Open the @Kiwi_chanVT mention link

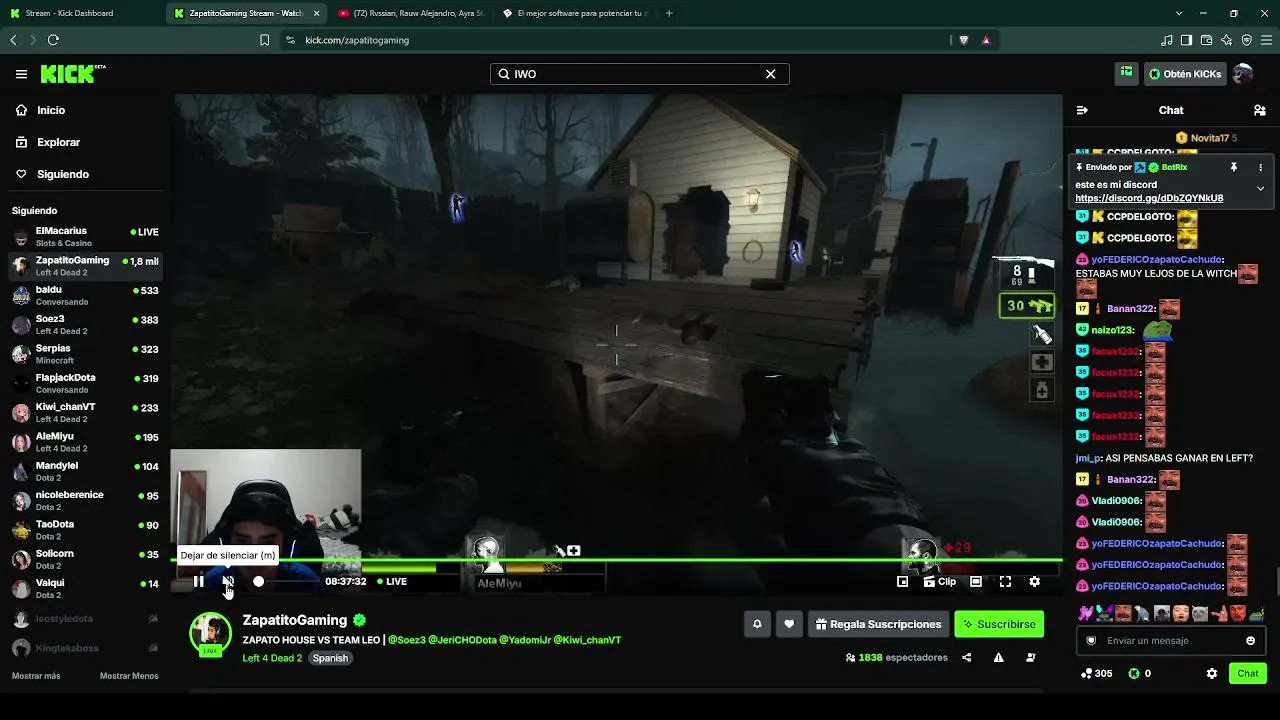coord(587,640)
